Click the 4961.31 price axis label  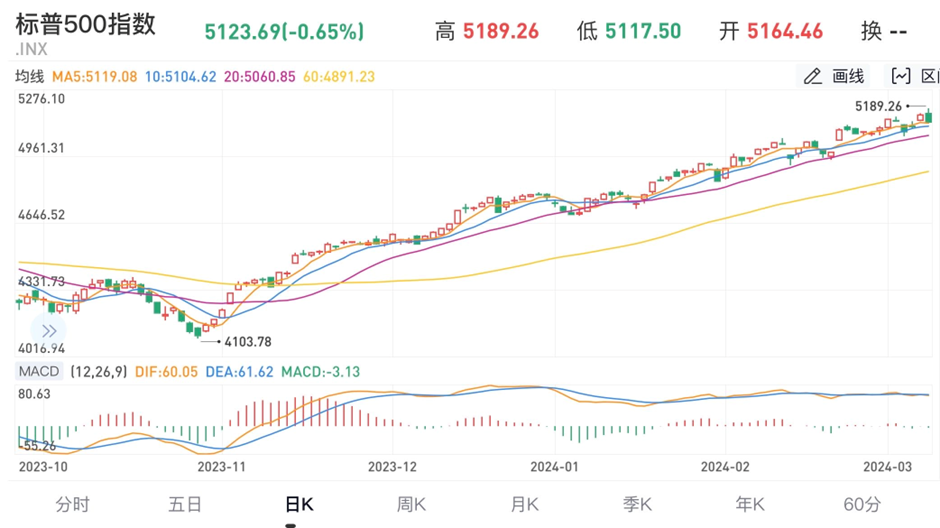tap(41, 148)
